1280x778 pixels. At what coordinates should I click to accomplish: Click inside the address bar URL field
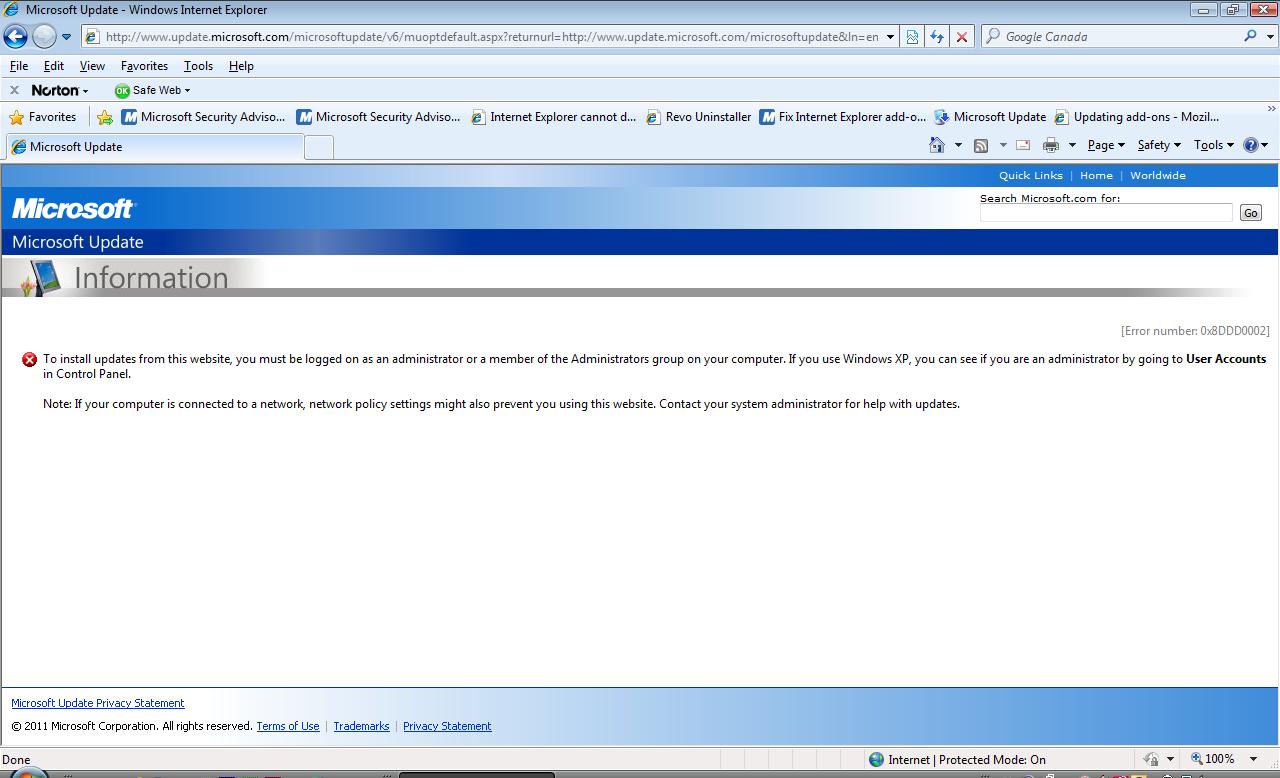(492, 37)
